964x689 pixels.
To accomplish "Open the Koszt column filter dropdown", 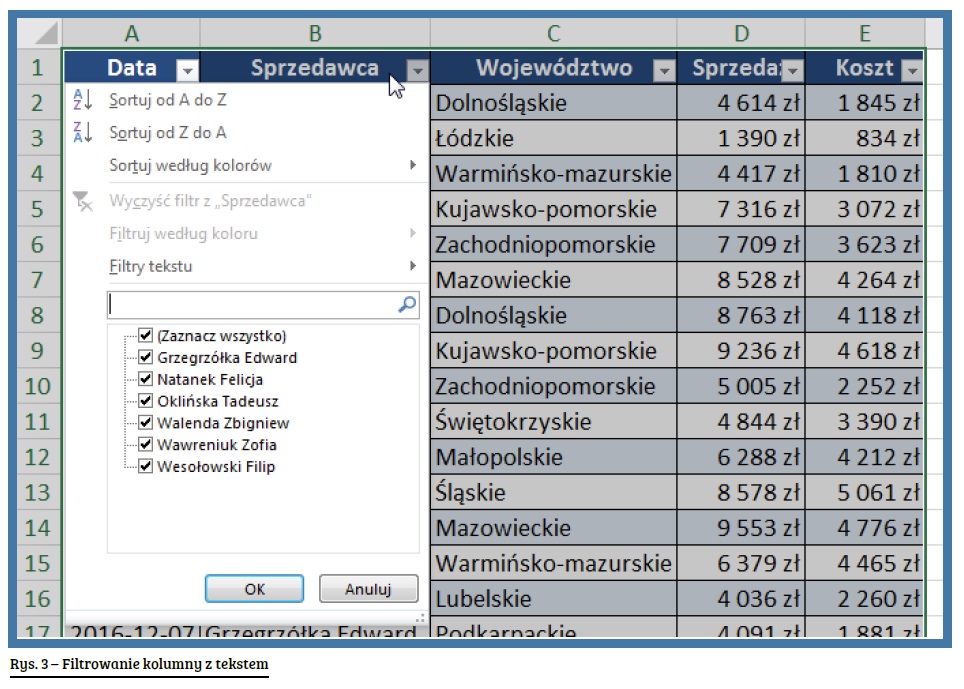I will tap(910, 70).
